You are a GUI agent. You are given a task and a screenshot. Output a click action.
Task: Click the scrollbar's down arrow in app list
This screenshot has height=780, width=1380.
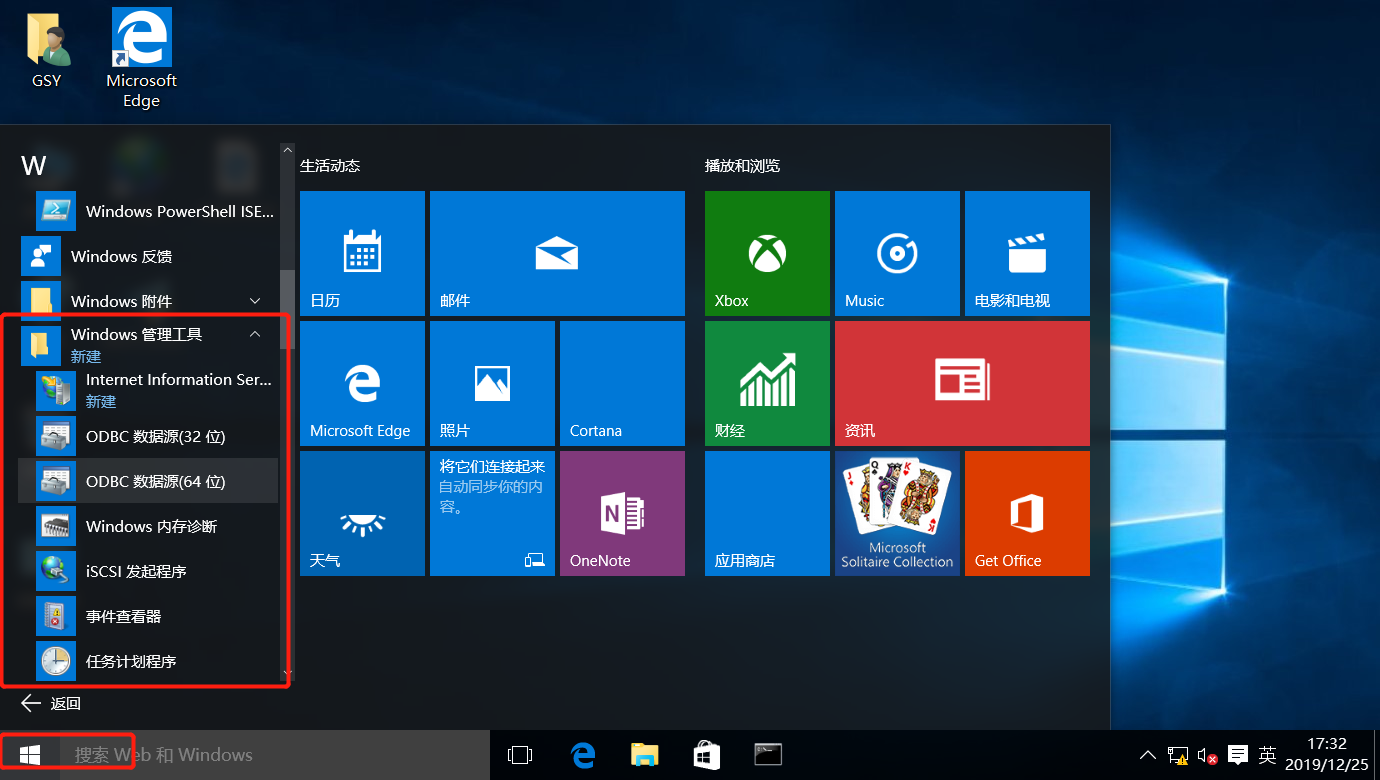tap(287, 673)
